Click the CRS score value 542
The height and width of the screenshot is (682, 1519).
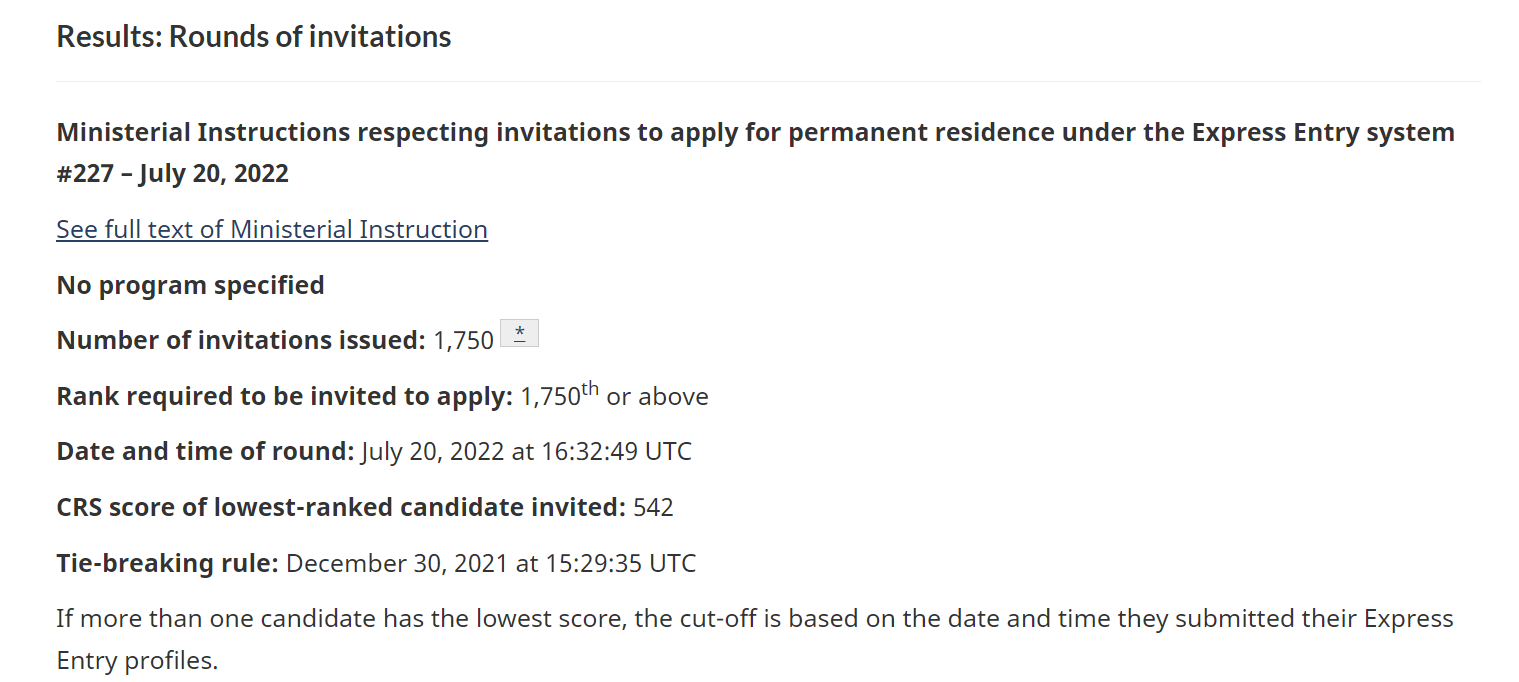tap(653, 507)
